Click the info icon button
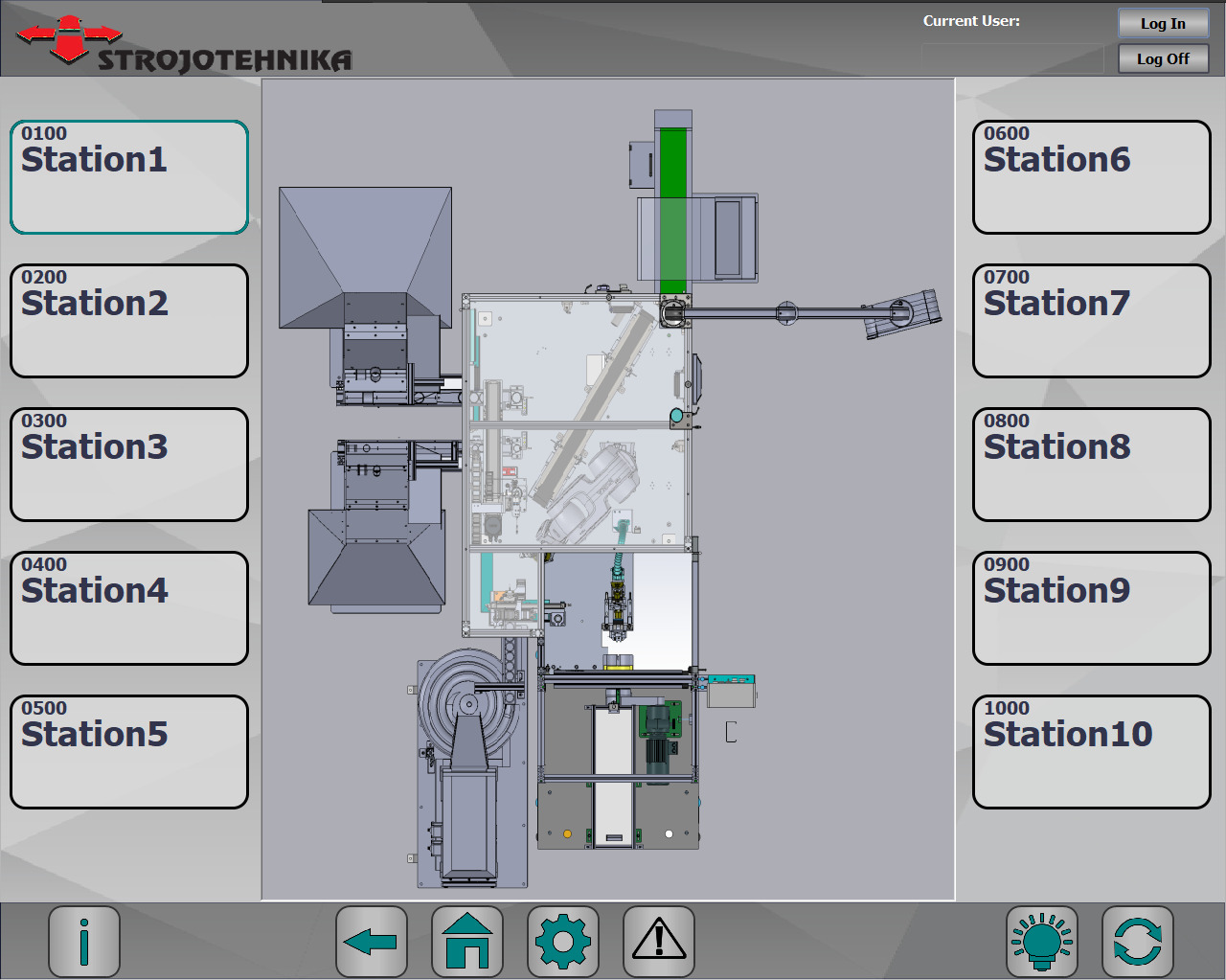The height and width of the screenshot is (980, 1226). [x=84, y=942]
